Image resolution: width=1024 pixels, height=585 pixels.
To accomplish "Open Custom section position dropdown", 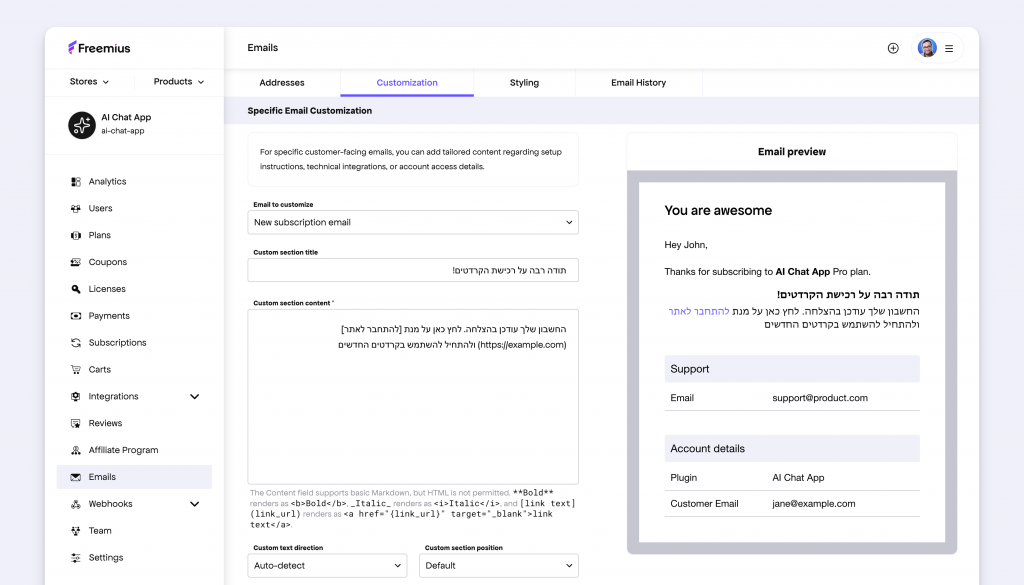I will (x=499, y=565).
